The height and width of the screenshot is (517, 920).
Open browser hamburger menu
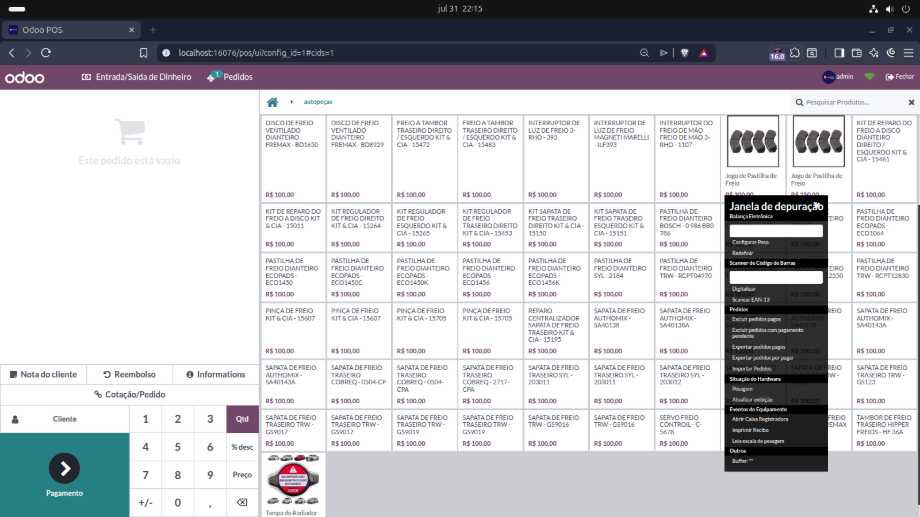click(x=908, y=53)
